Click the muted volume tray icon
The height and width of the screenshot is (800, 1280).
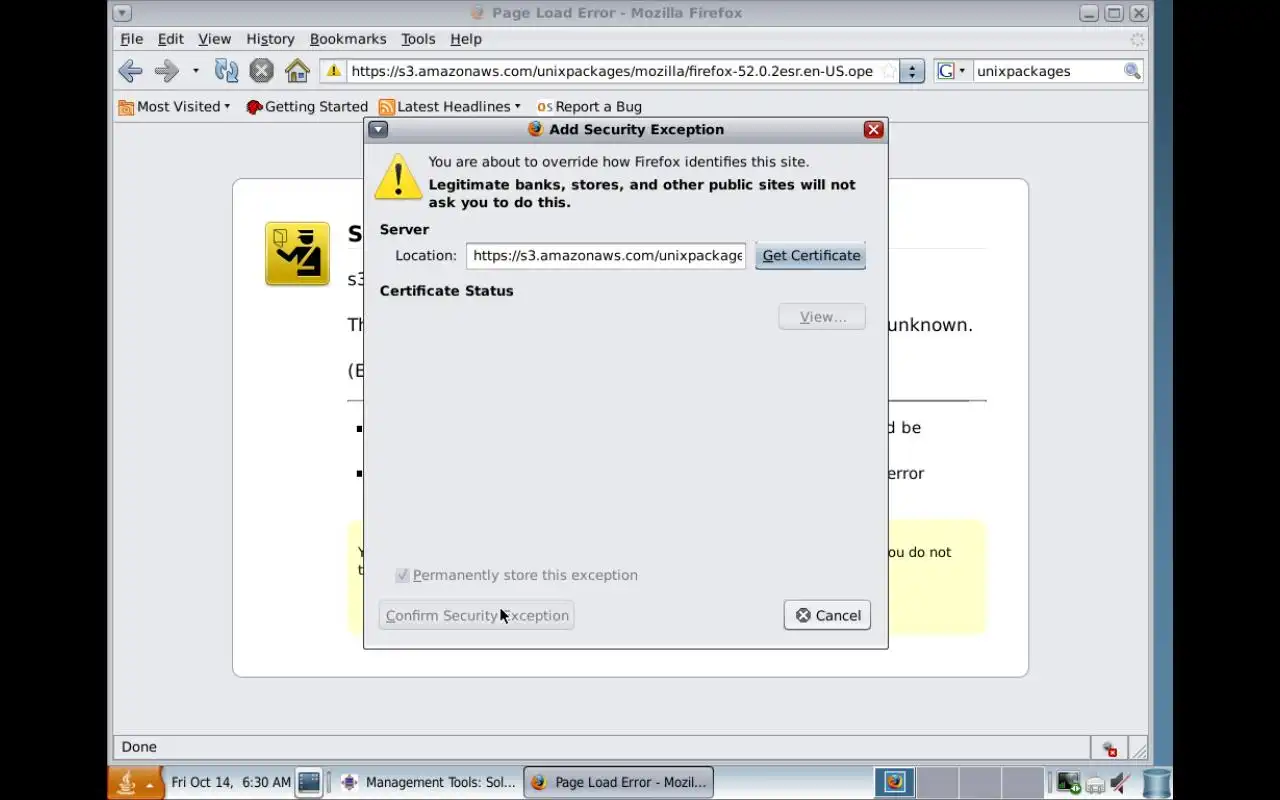[x=1121, y=782]
